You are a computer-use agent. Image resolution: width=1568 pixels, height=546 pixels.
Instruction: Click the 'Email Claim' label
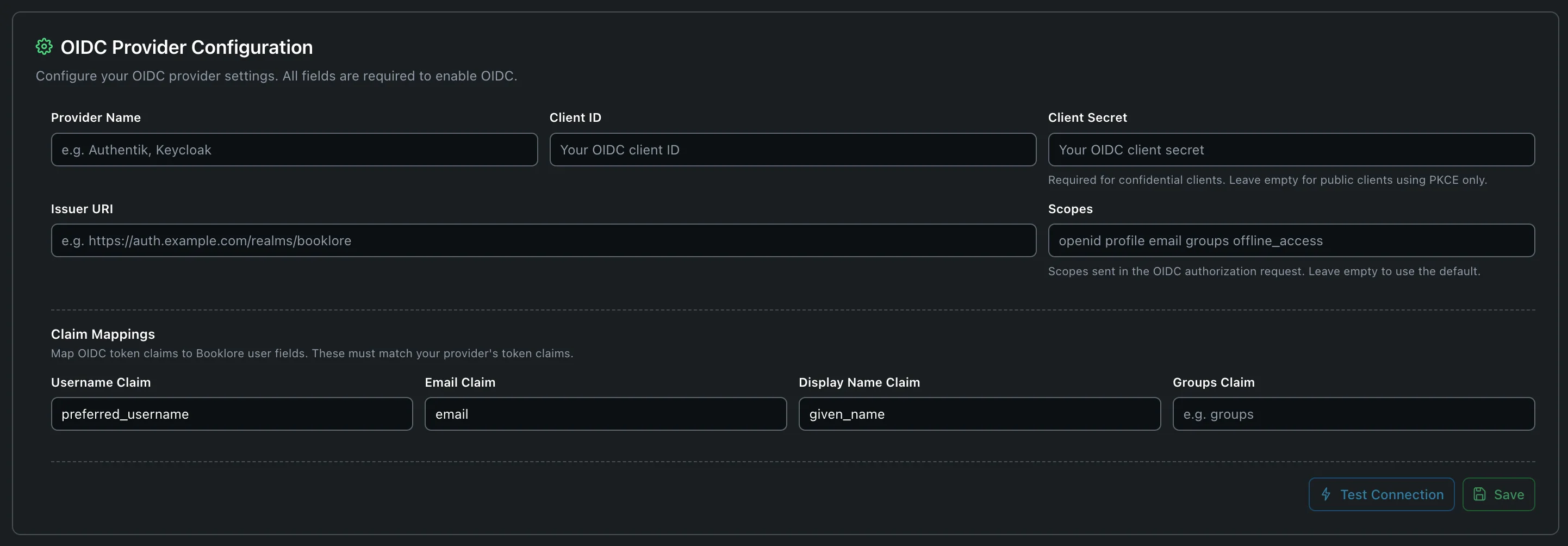459,382
